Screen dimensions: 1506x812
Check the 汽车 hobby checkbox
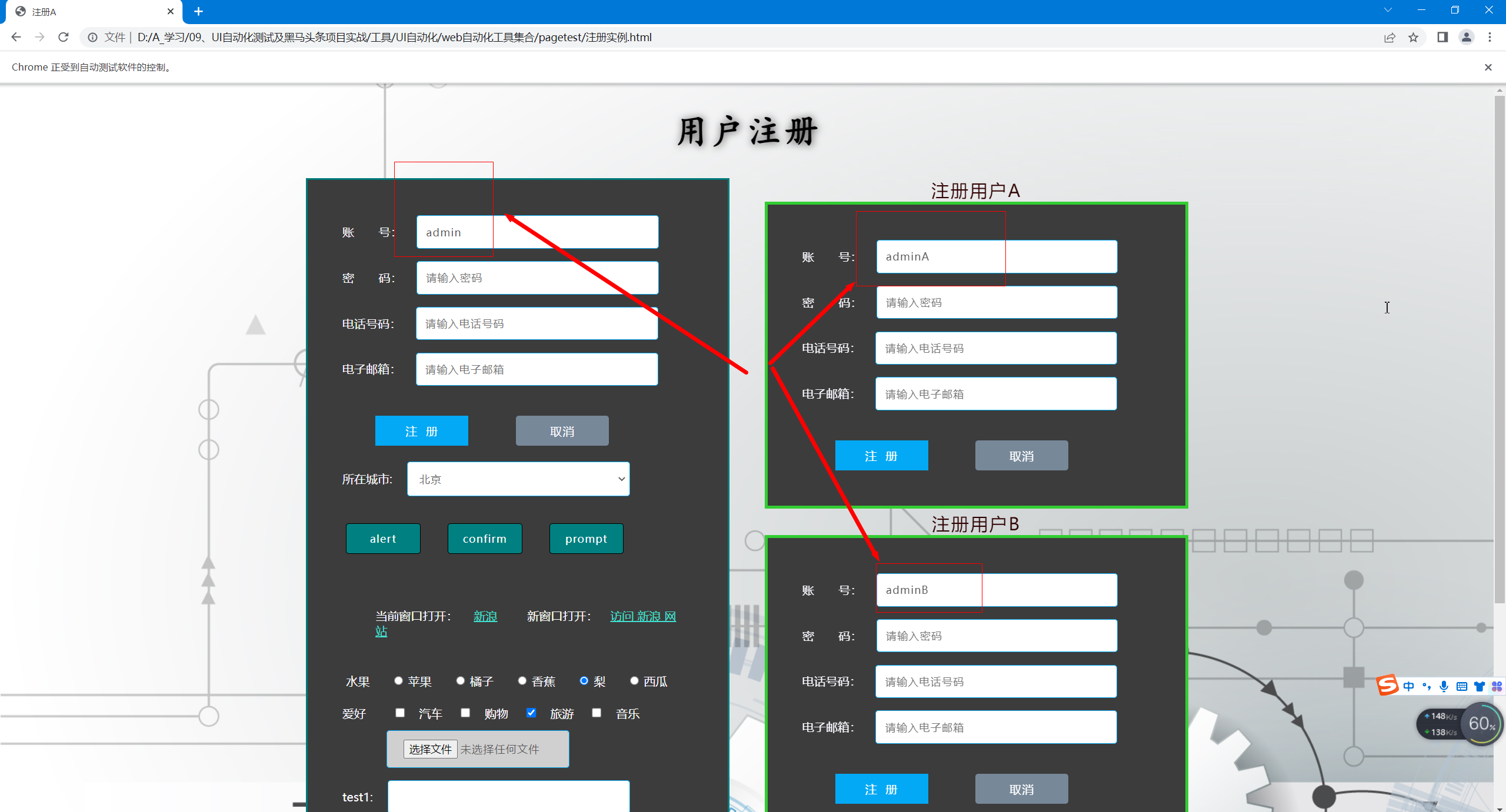[x=400, y=713]
